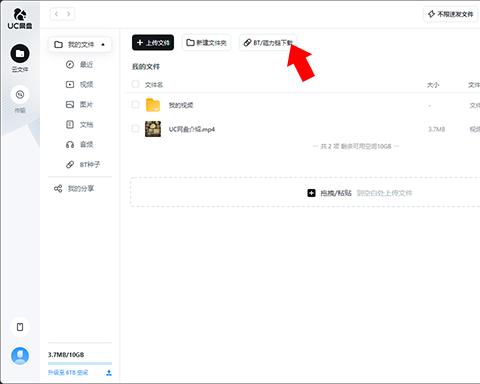Viewport: 480px width, 384px height.
Task: Click 不限速发文件 at the top right
Action: pyautogui.click(x=450, y=14)
